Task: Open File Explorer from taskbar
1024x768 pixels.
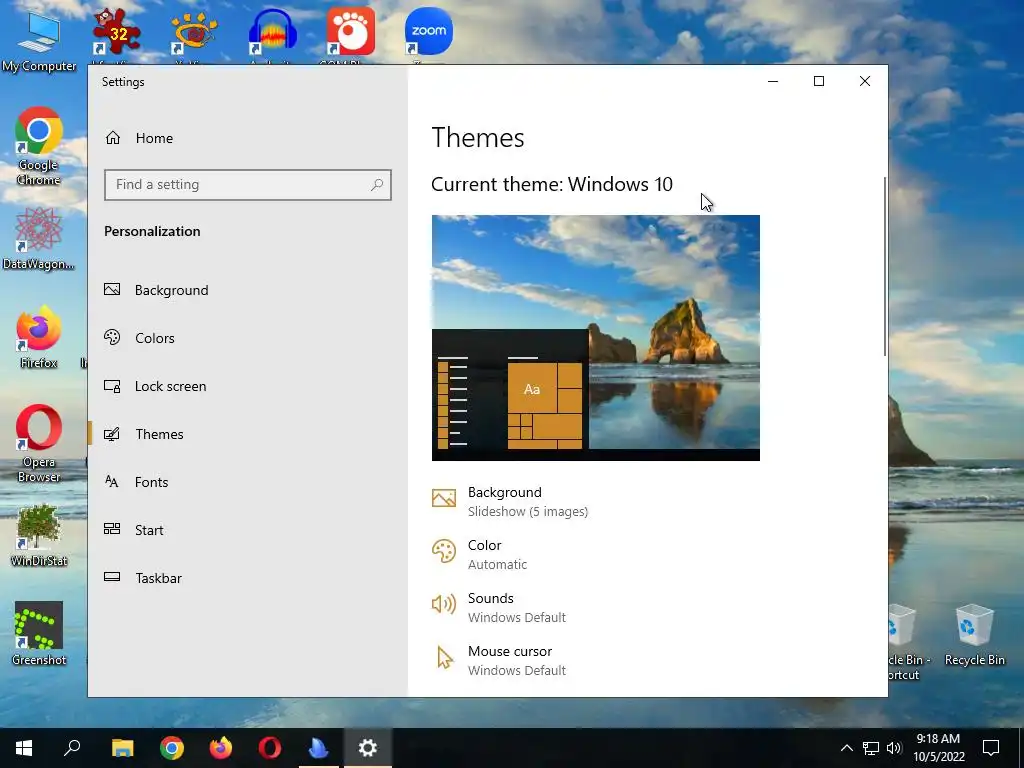Action: 122,748
